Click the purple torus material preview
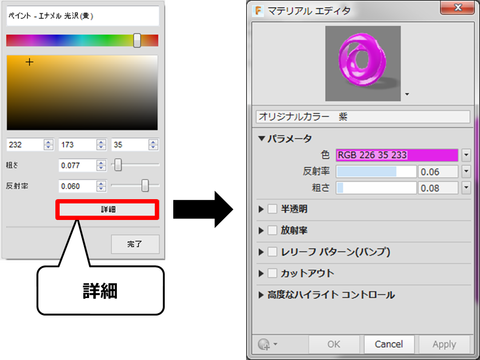The height and width of the screenshot is (360, 480). point(363,63)
